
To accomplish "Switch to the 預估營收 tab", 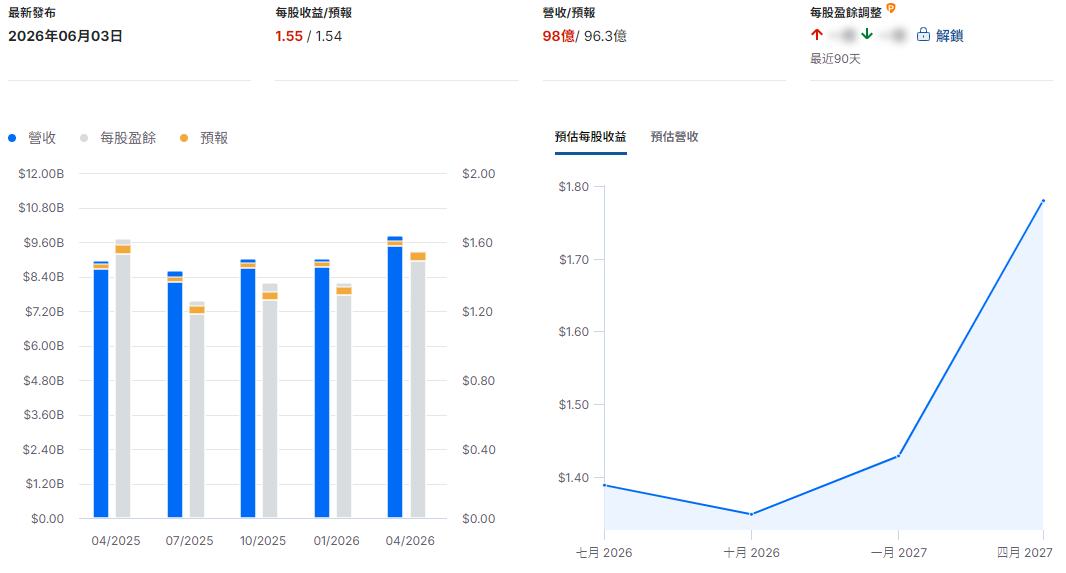I will (674, 137).
